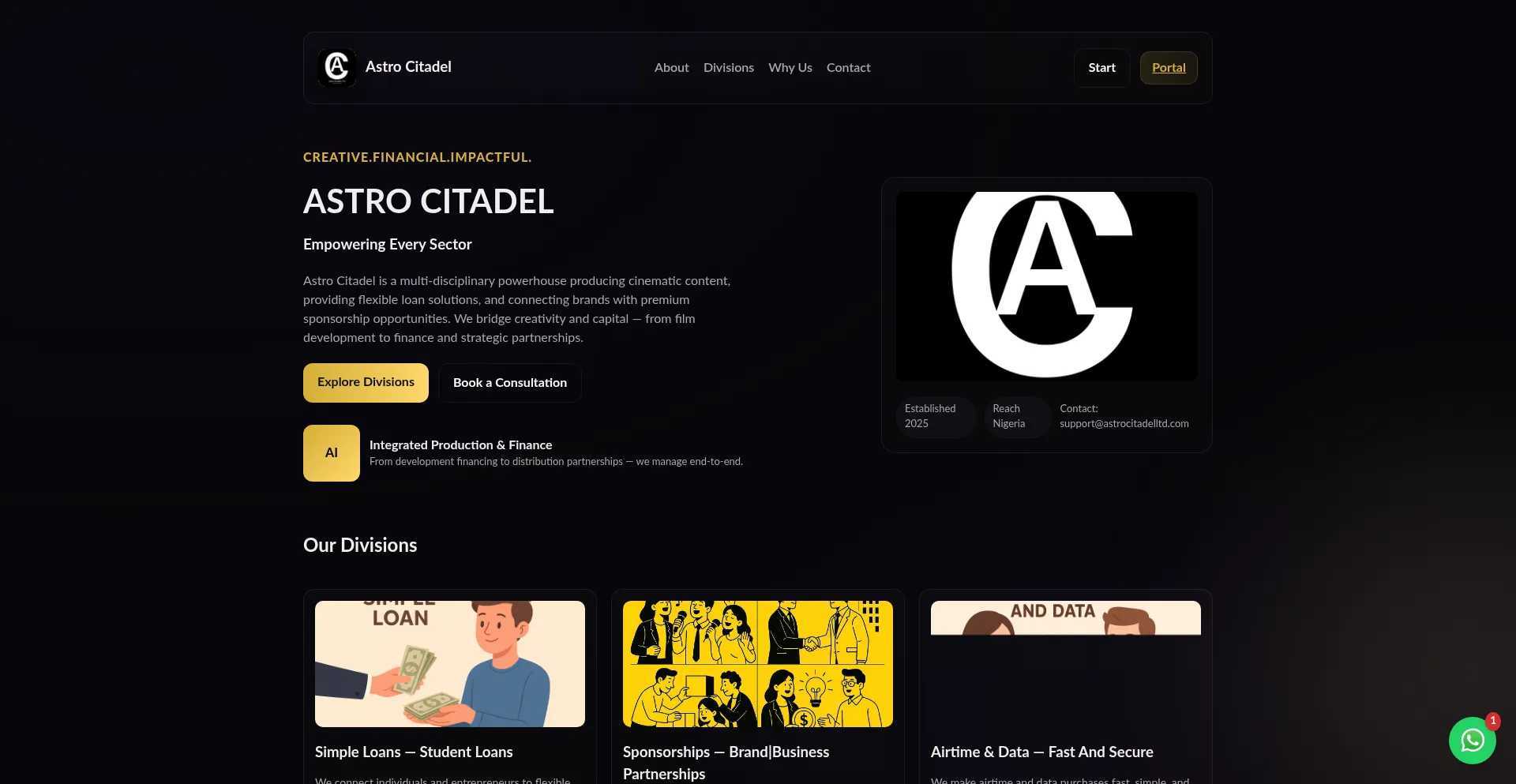Open the Sponsorships yellow illustration thumbnail

[758, 664]
